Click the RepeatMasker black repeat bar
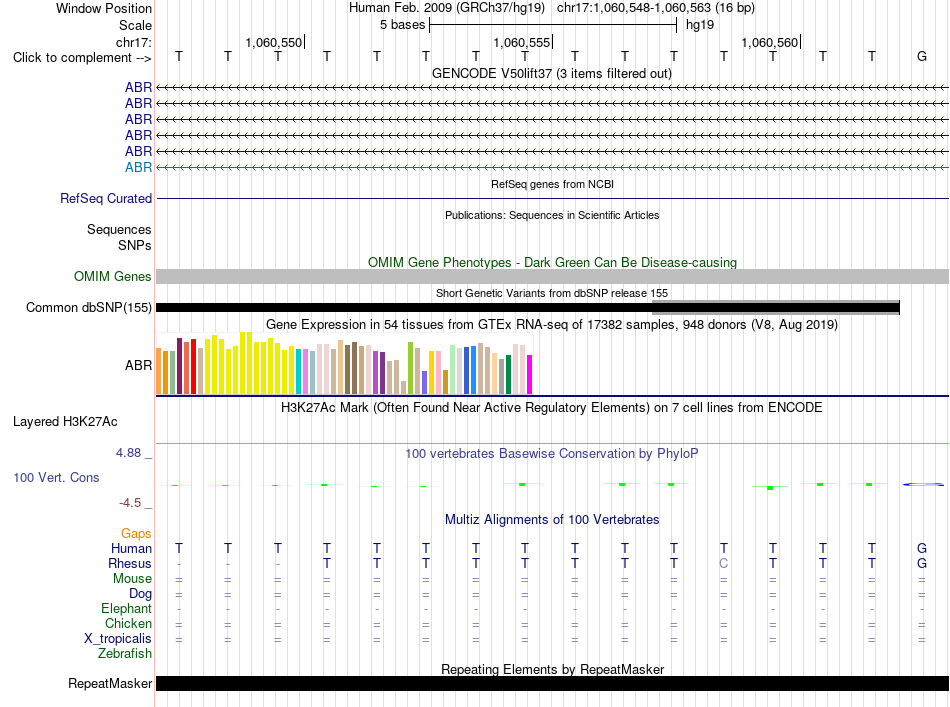The image size is (950, 707). (x=552, y=683)
